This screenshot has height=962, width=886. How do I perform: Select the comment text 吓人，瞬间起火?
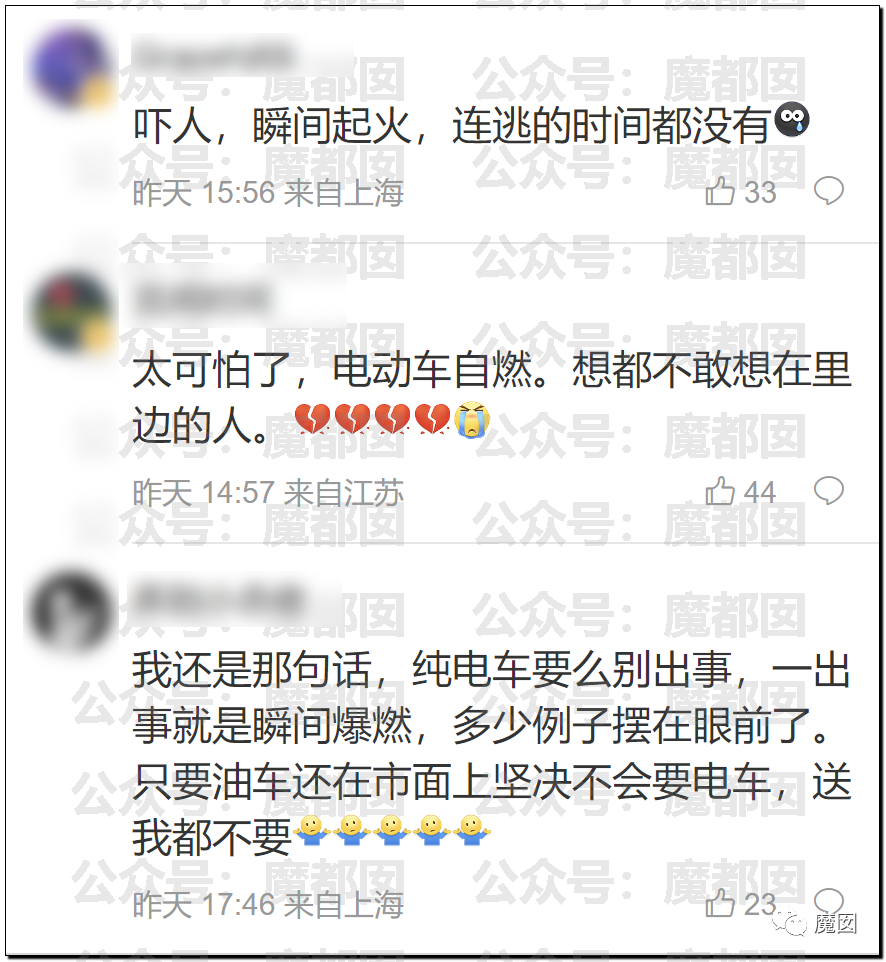pyautogui.click(x=273, y=127)
